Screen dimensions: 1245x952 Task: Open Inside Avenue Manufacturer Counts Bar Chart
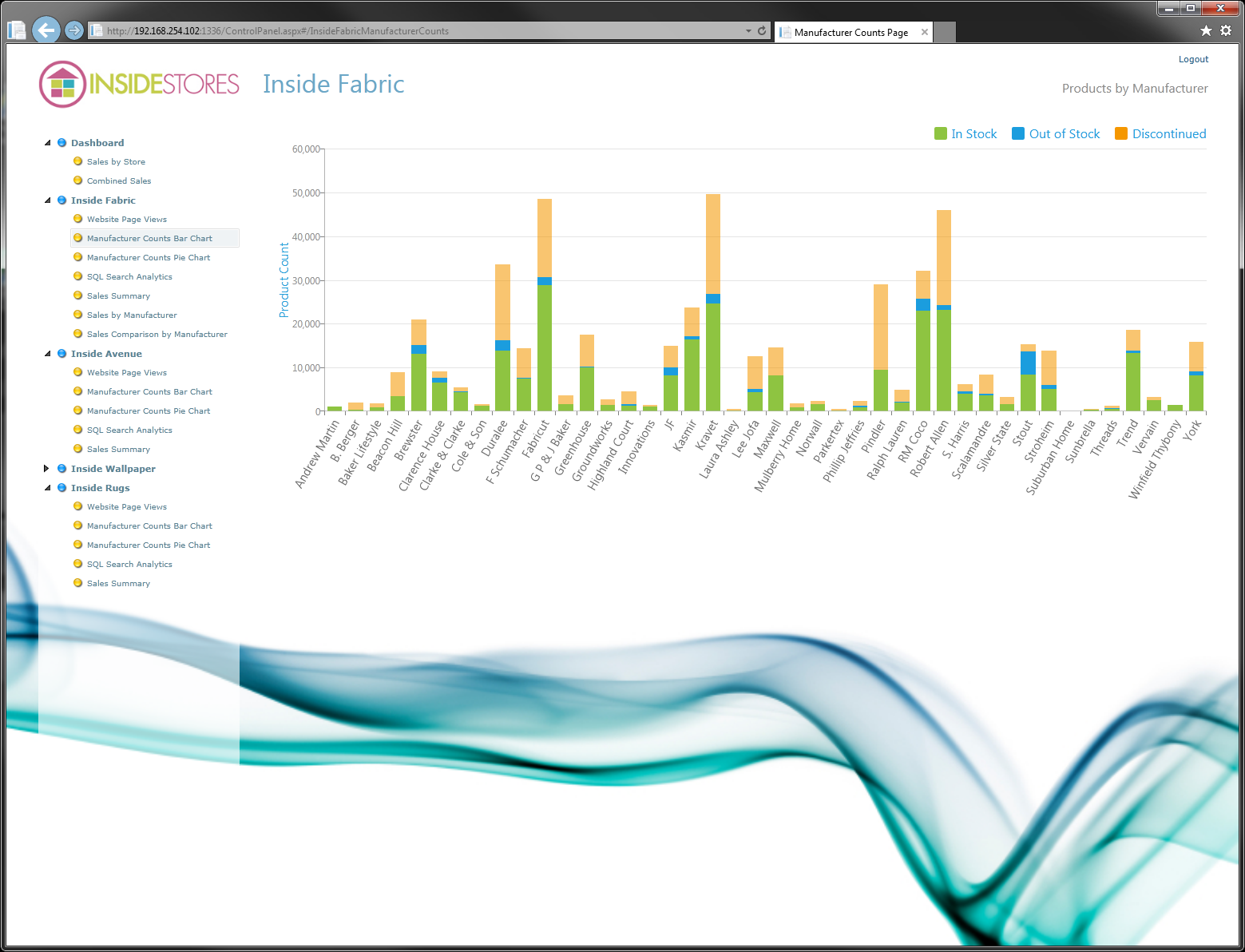point(149,391)
